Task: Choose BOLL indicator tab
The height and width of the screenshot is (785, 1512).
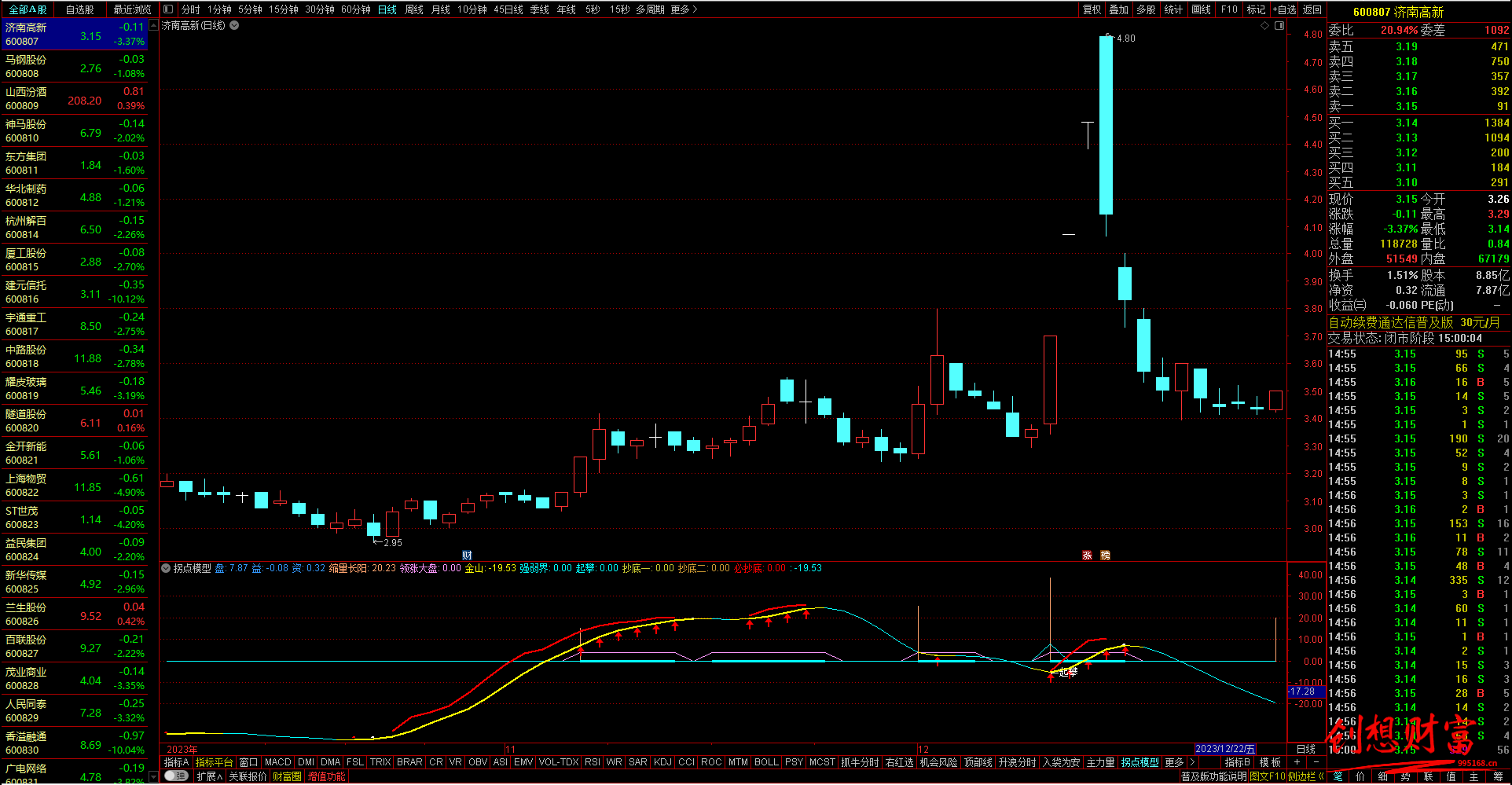Action: point(766,762)
